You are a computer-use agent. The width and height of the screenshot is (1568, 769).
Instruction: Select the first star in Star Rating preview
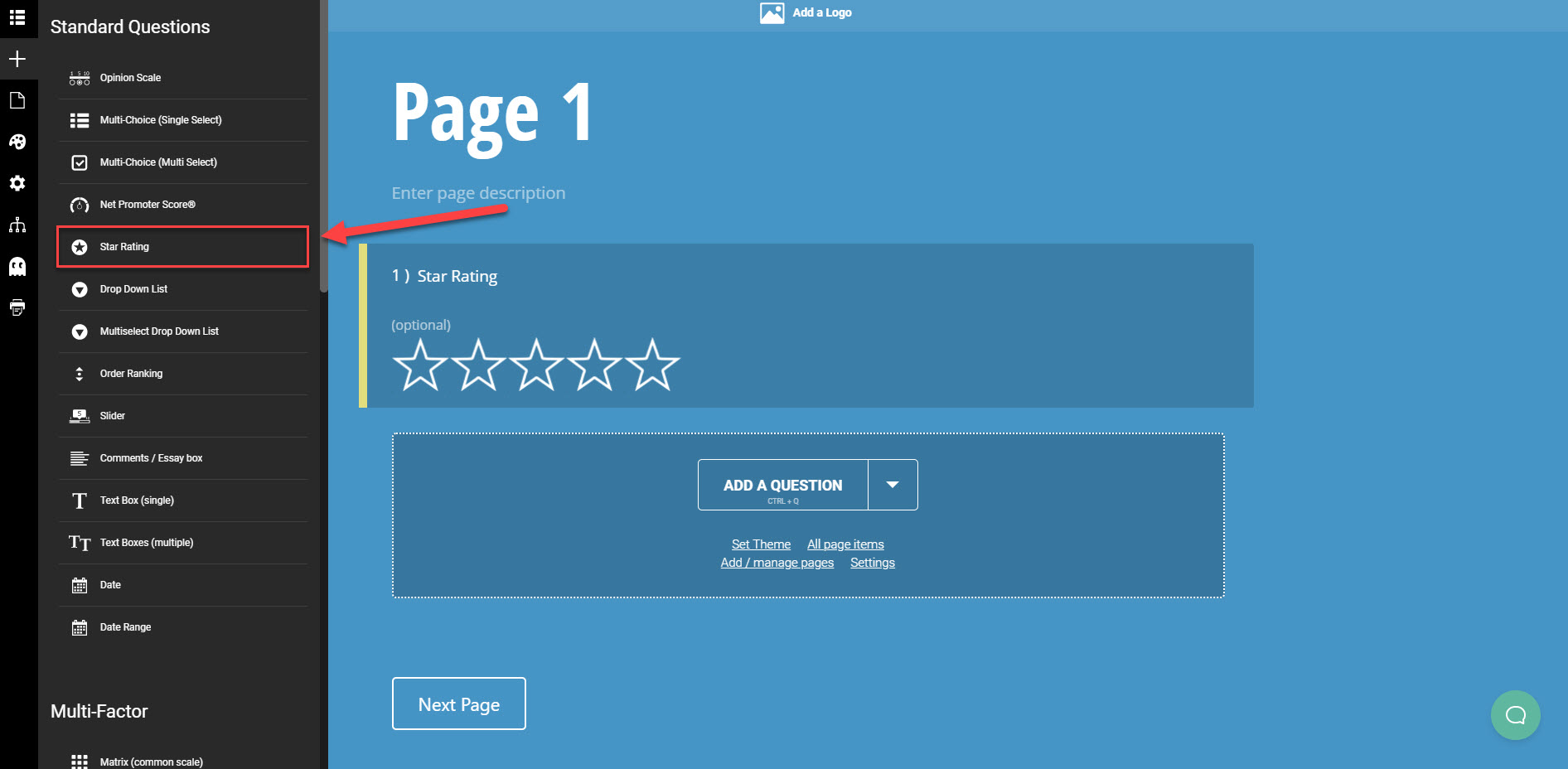coord(419,365)
